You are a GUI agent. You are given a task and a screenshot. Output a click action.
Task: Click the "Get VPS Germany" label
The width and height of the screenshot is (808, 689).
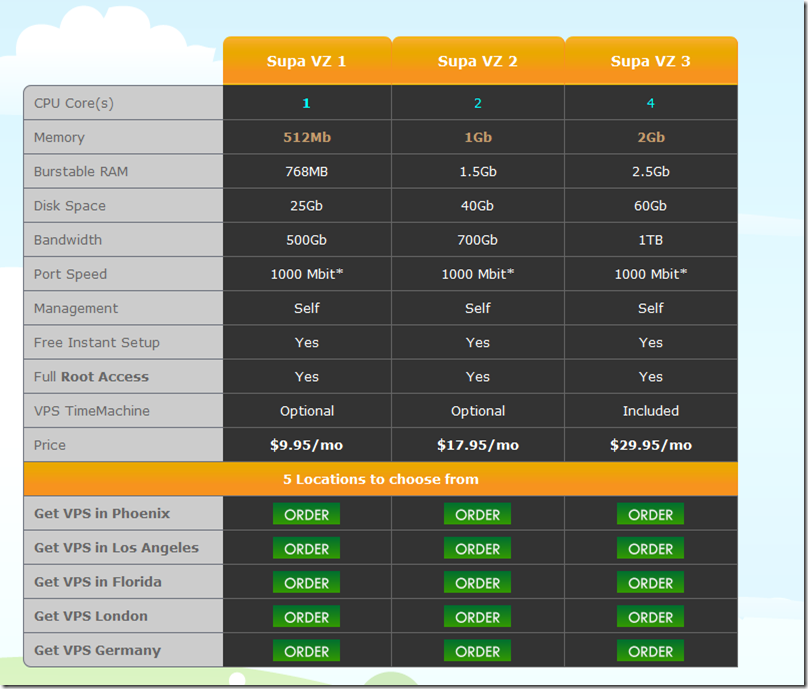click(x=97, y=650)
